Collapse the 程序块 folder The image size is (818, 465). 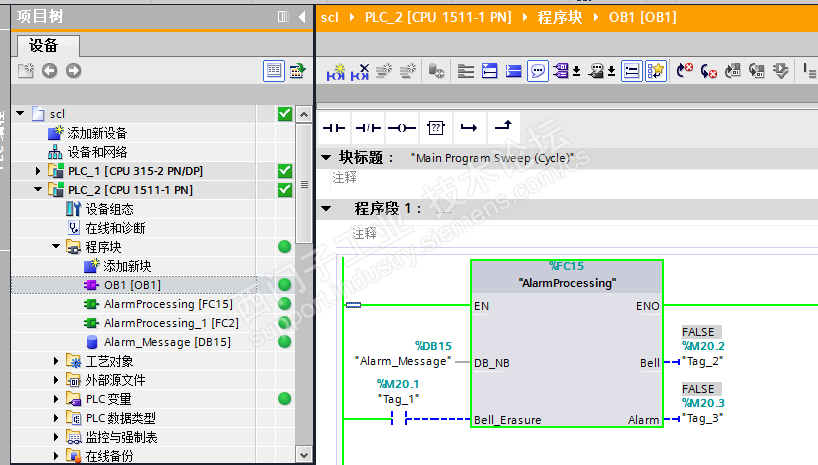click(x=56, y=246)
